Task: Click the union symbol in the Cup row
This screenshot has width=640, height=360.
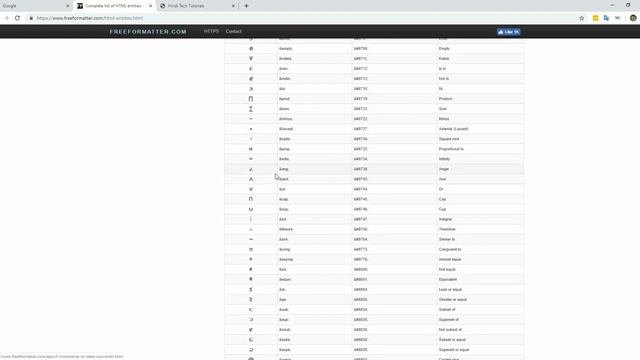Action: click(x=251, y=209)
